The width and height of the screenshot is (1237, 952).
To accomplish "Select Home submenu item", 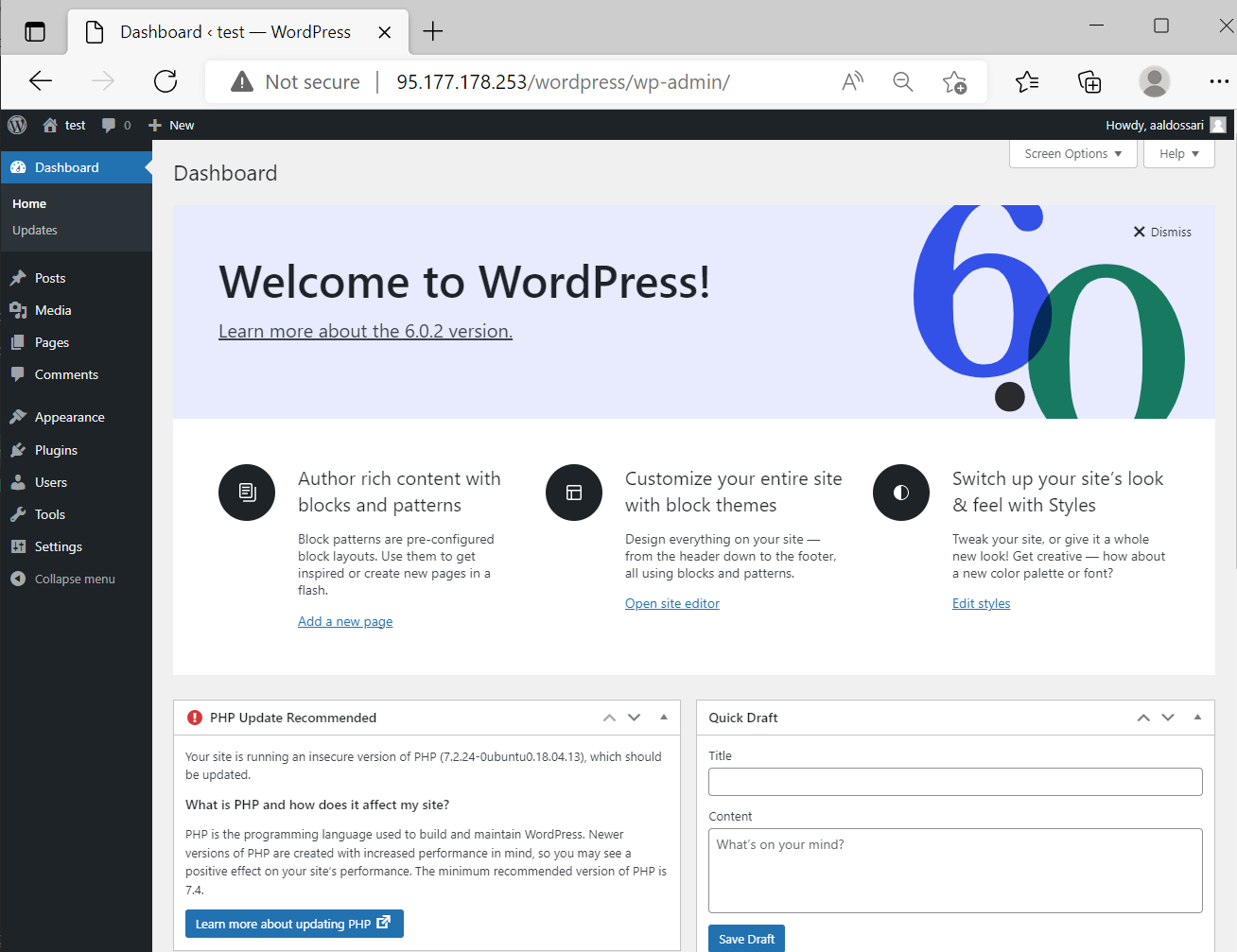I will point(29,203).
